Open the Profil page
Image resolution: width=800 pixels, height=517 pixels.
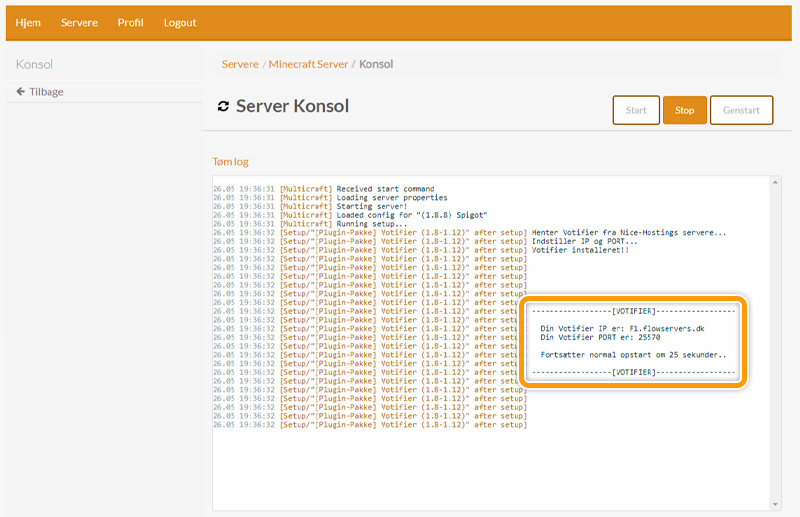pos(131,22)
